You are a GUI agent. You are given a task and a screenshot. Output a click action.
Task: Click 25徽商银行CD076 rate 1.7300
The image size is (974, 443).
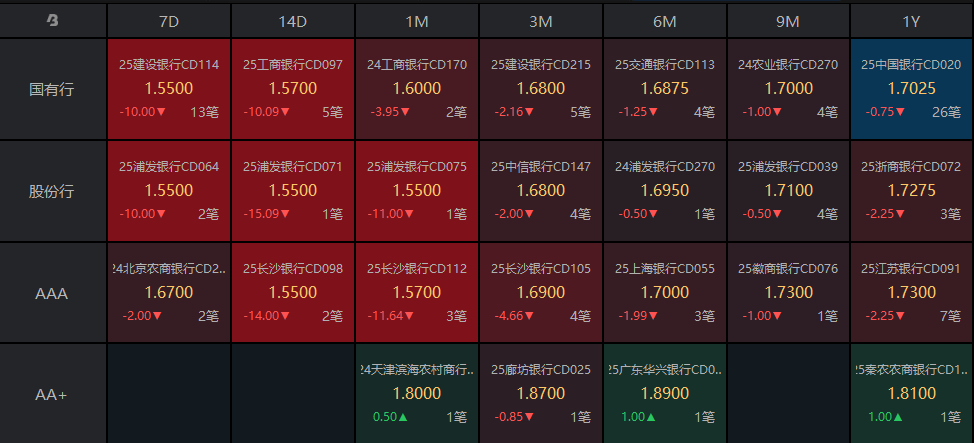[x=788, y=291]
